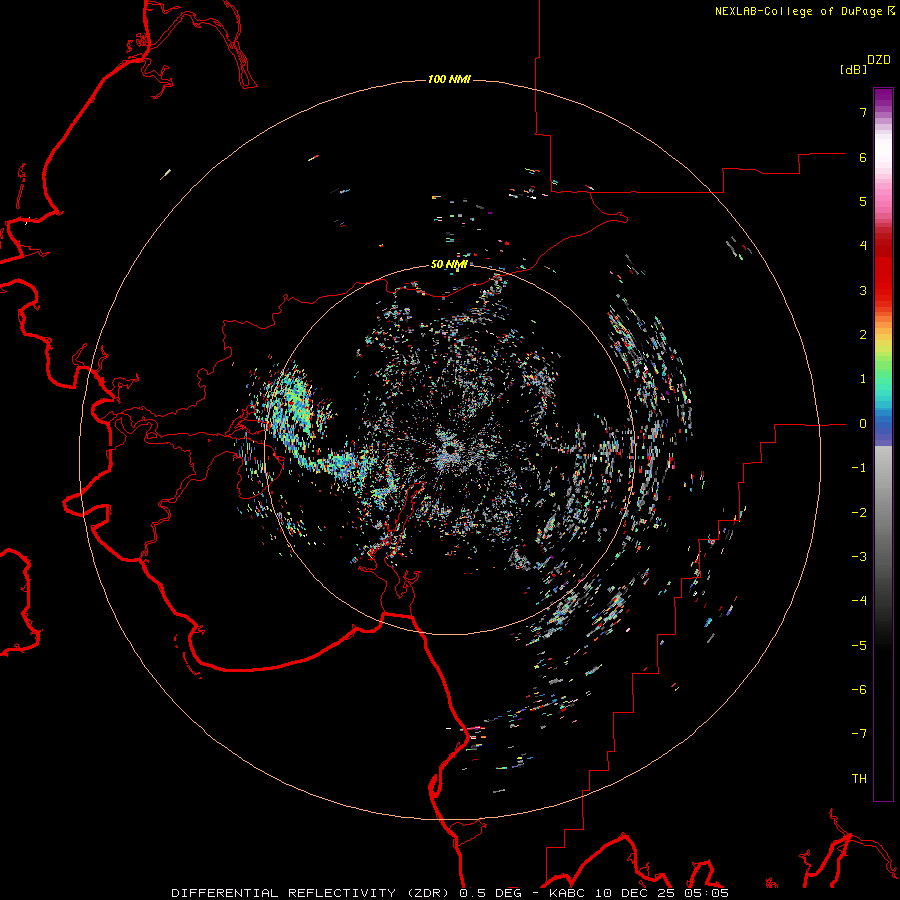Click the "05:05" time in caption
Viewport: 900px width, 900px height.
point(707,893)
